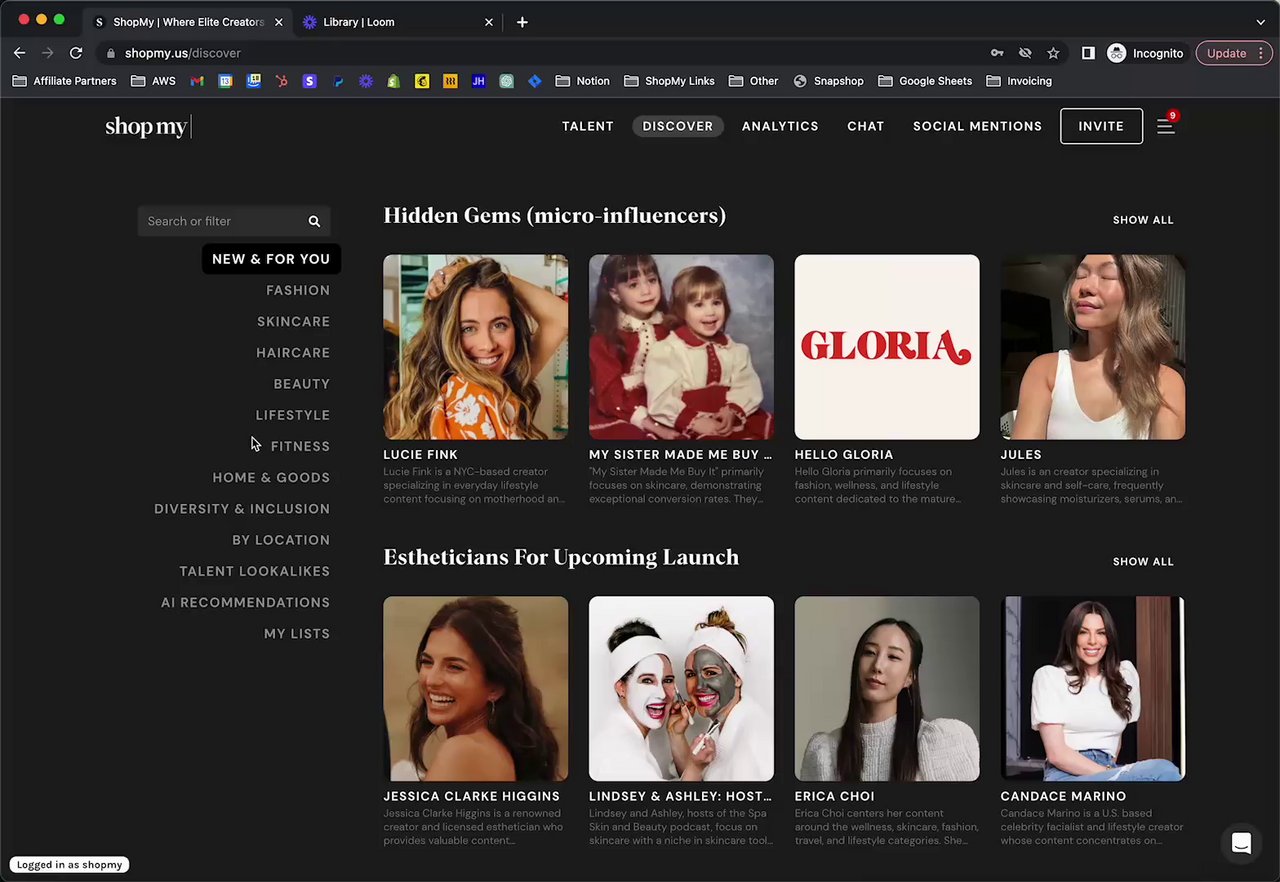Open the Google Calendar bookmark
Image resolution: width=1280 pixels, height=882 pixels.
pyautogui.click(x=225, y=81)
